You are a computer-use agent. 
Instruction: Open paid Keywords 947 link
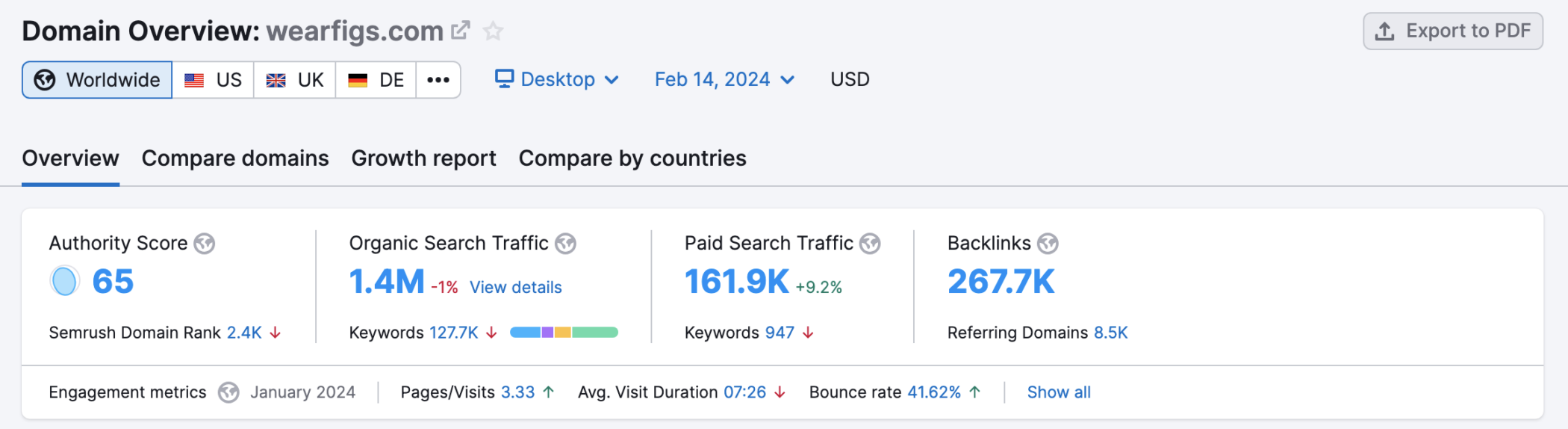(x=780, y=333)
